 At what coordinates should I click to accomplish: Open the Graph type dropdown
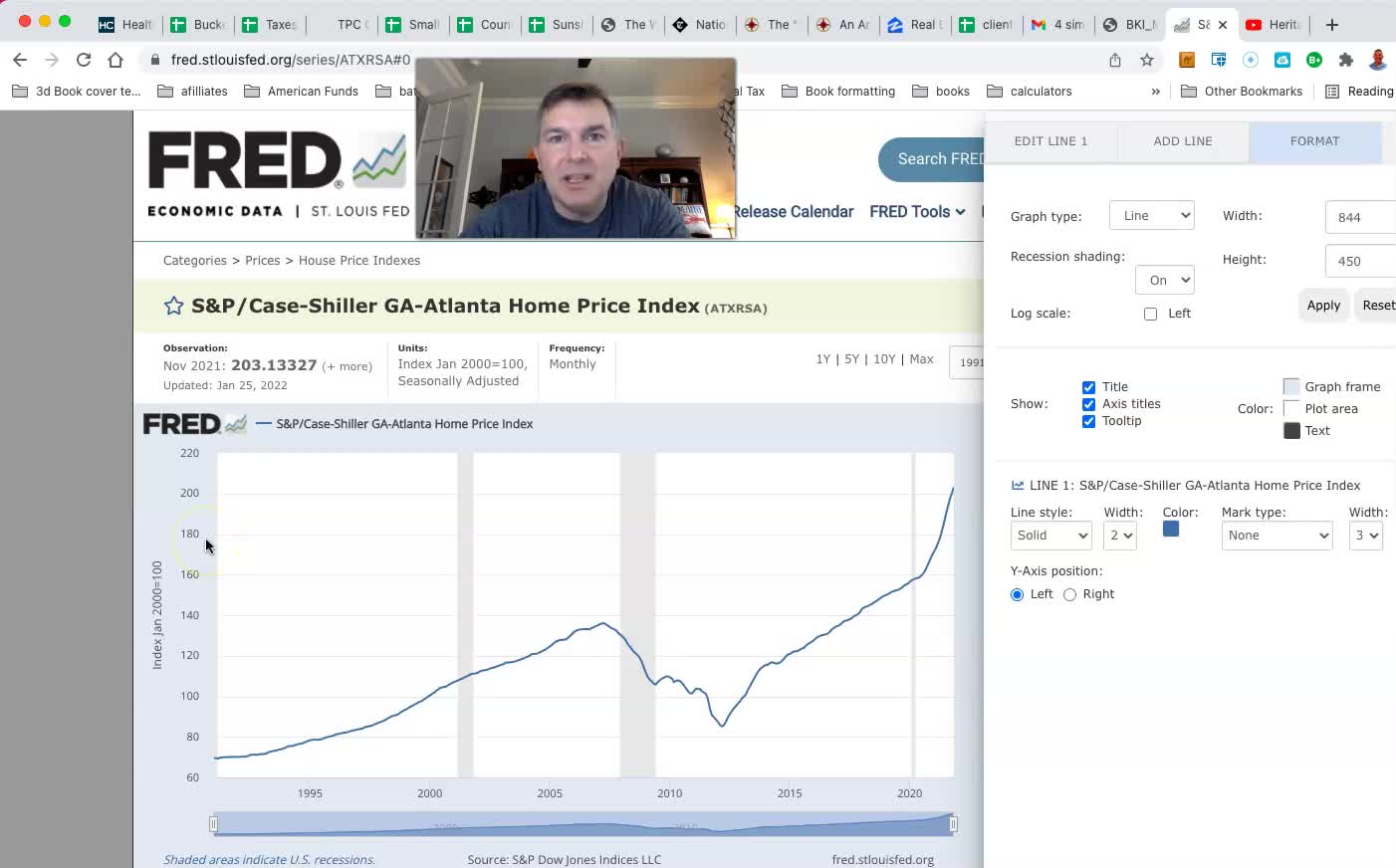coord(1152,216)
